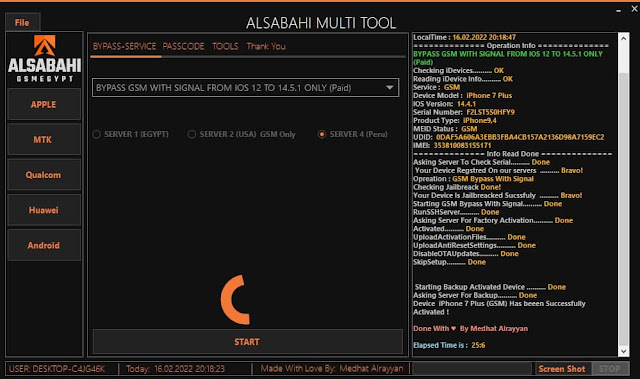This screenshot has height=379, width=640.
Task: Switch to the Thank You tab
Action: pos(266,47)
